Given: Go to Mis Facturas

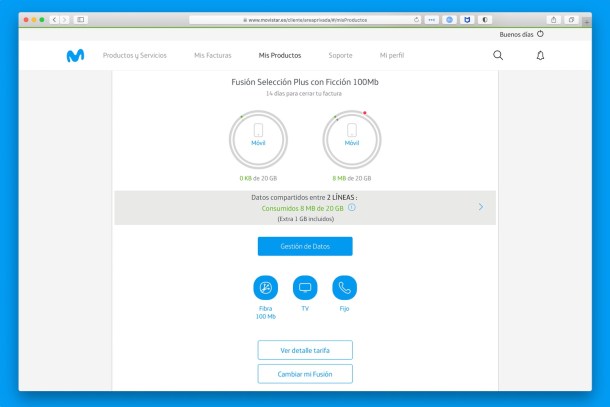Looking at the screenshot, I should [213, 55].
